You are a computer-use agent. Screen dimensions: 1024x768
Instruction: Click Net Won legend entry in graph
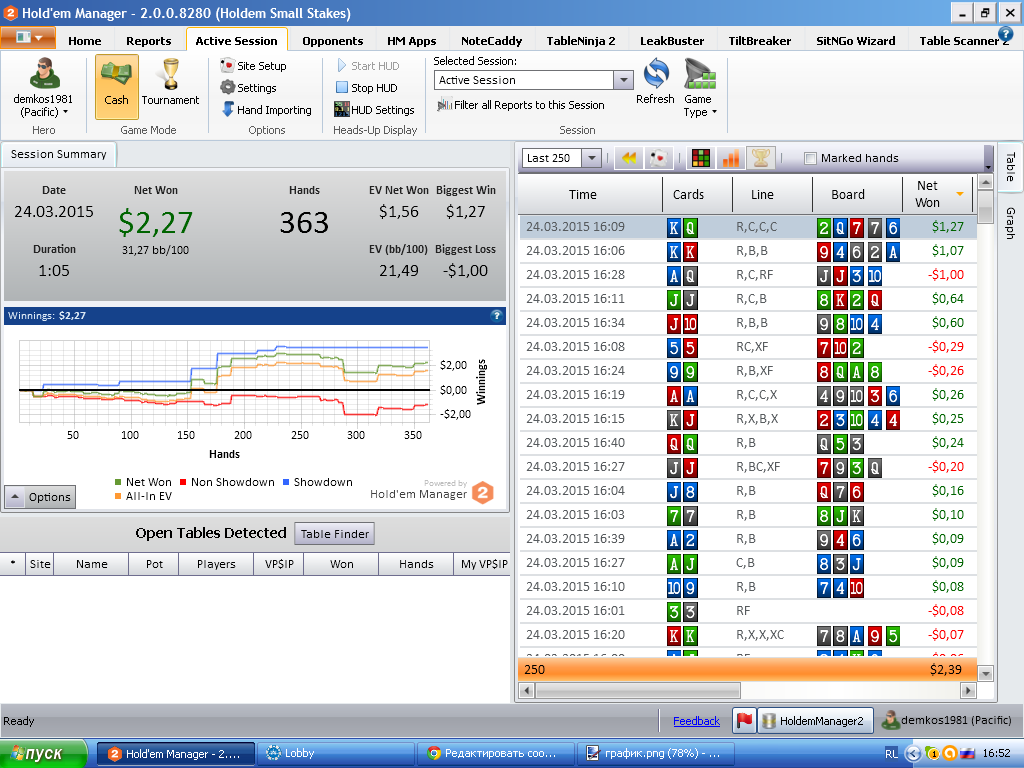(143, 482)
